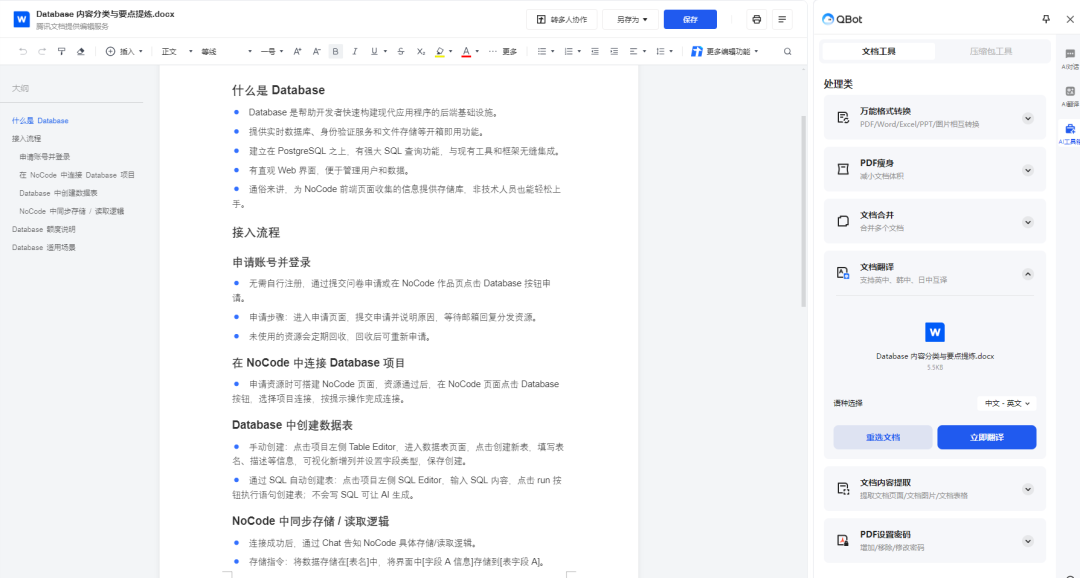Open AI对话 in the QBot sidebar
Viewport: 1080px width, 578px height.
pyautogui.click(x=1070, y=59)
